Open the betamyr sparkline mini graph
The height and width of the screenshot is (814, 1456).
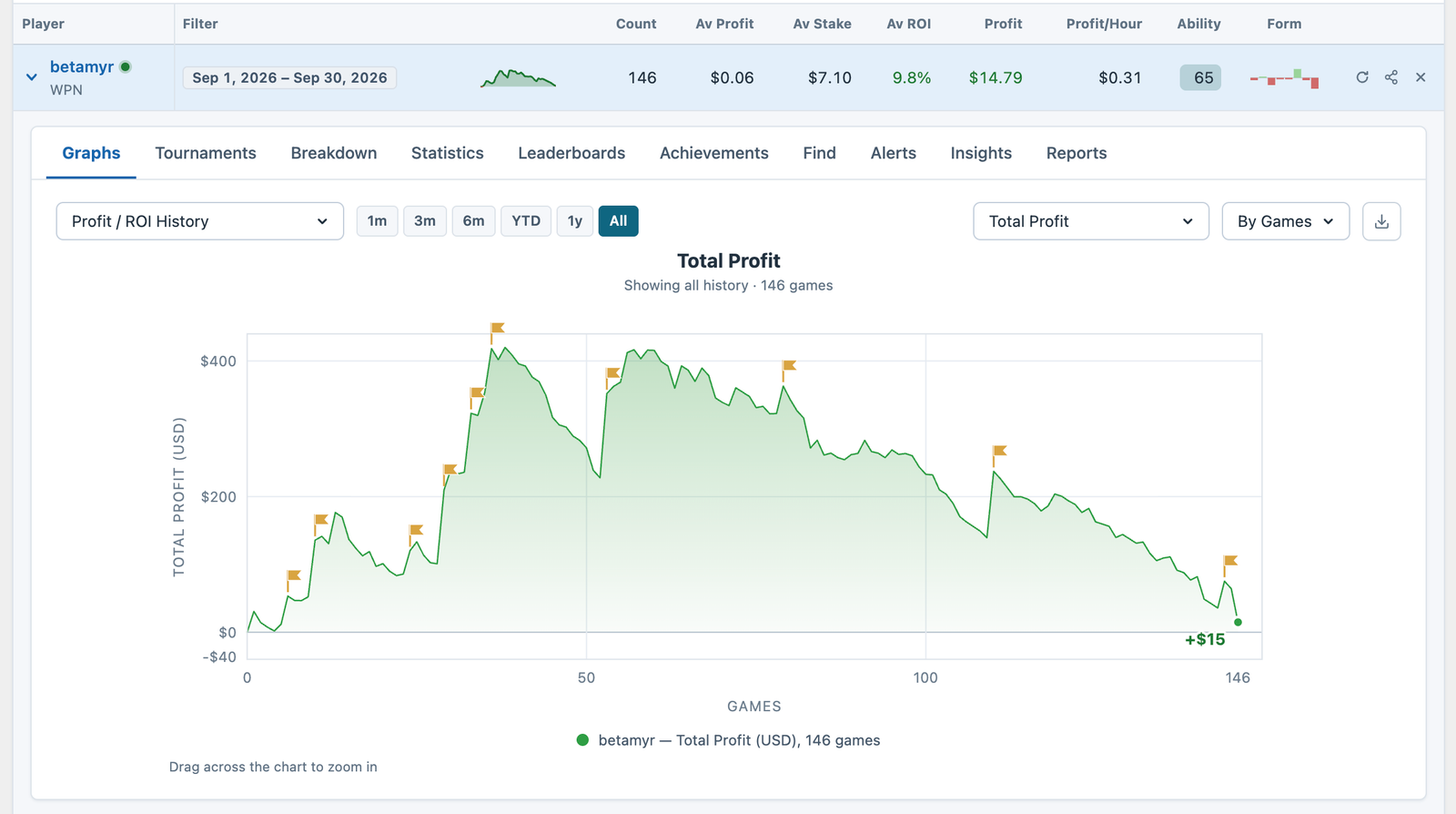point(518,77)
